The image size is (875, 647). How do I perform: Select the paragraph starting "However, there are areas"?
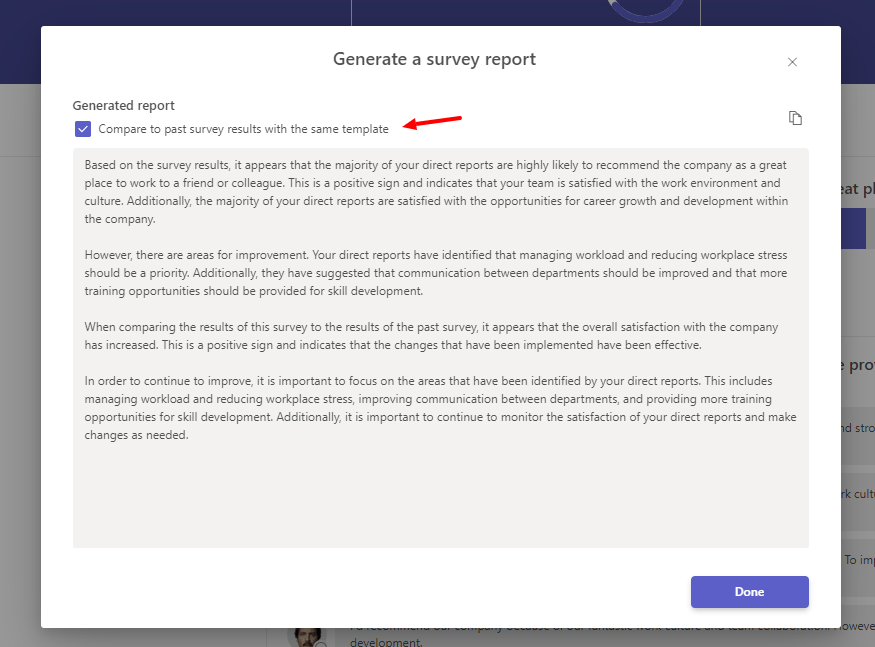click(436, 273)
